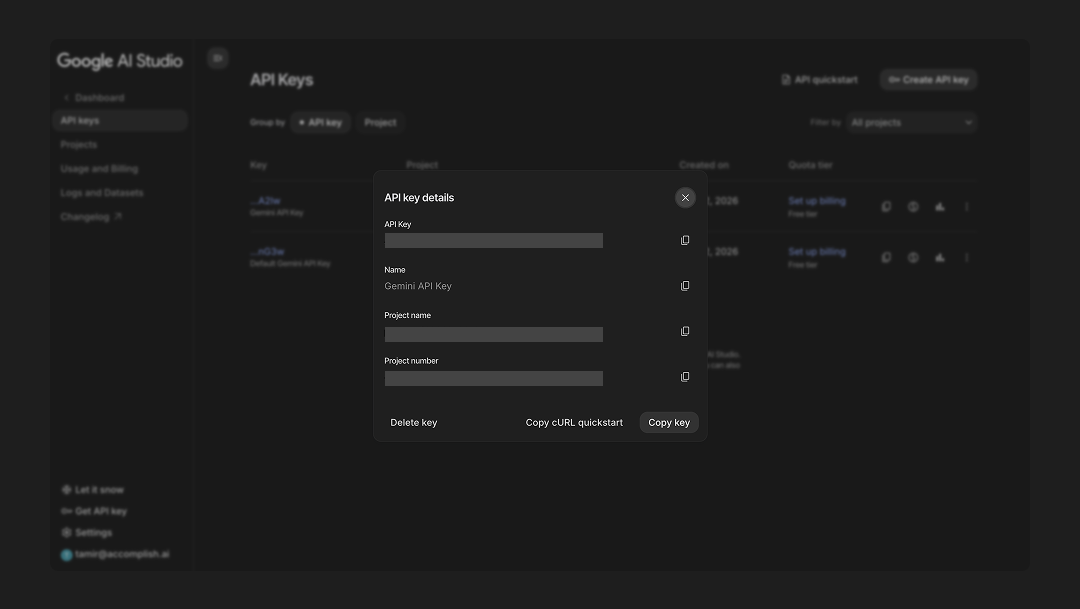This screenshot has height=609, width=1080.
Task: Open API keys in the sidebar
Action: click(x=120, y=121)
